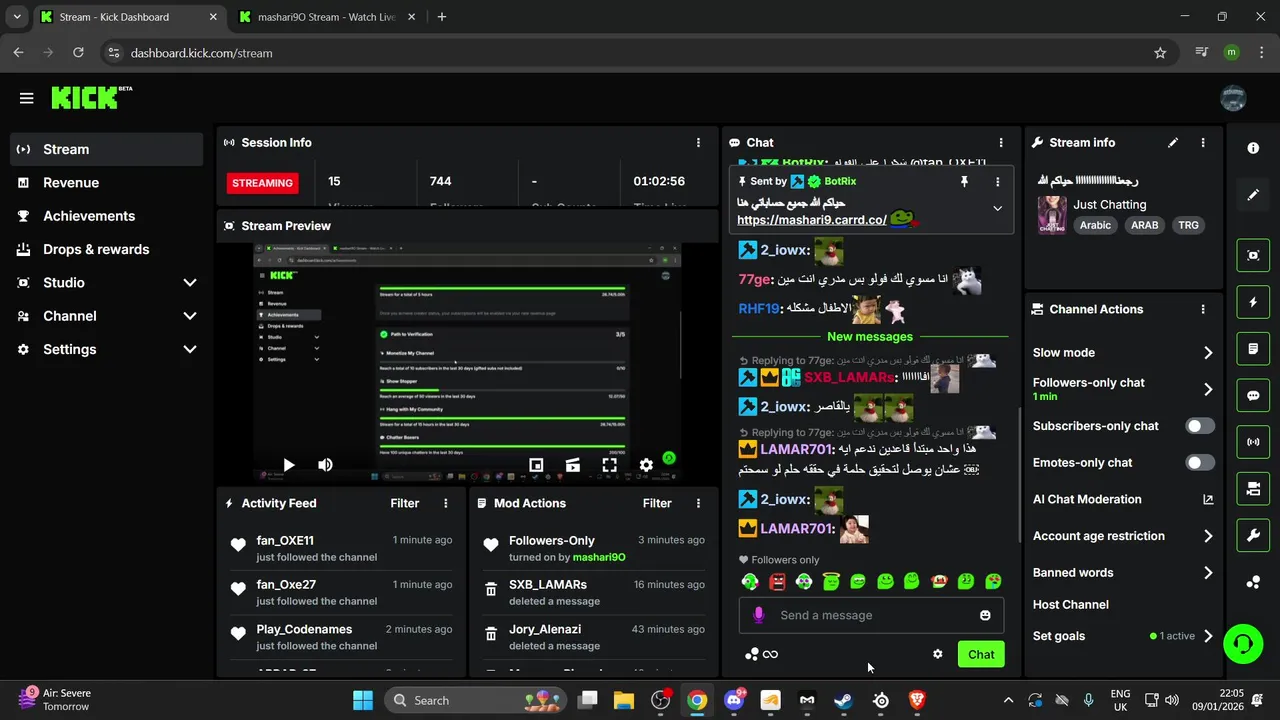
Task: Open Session Info options menu
Action: (698, 143)
